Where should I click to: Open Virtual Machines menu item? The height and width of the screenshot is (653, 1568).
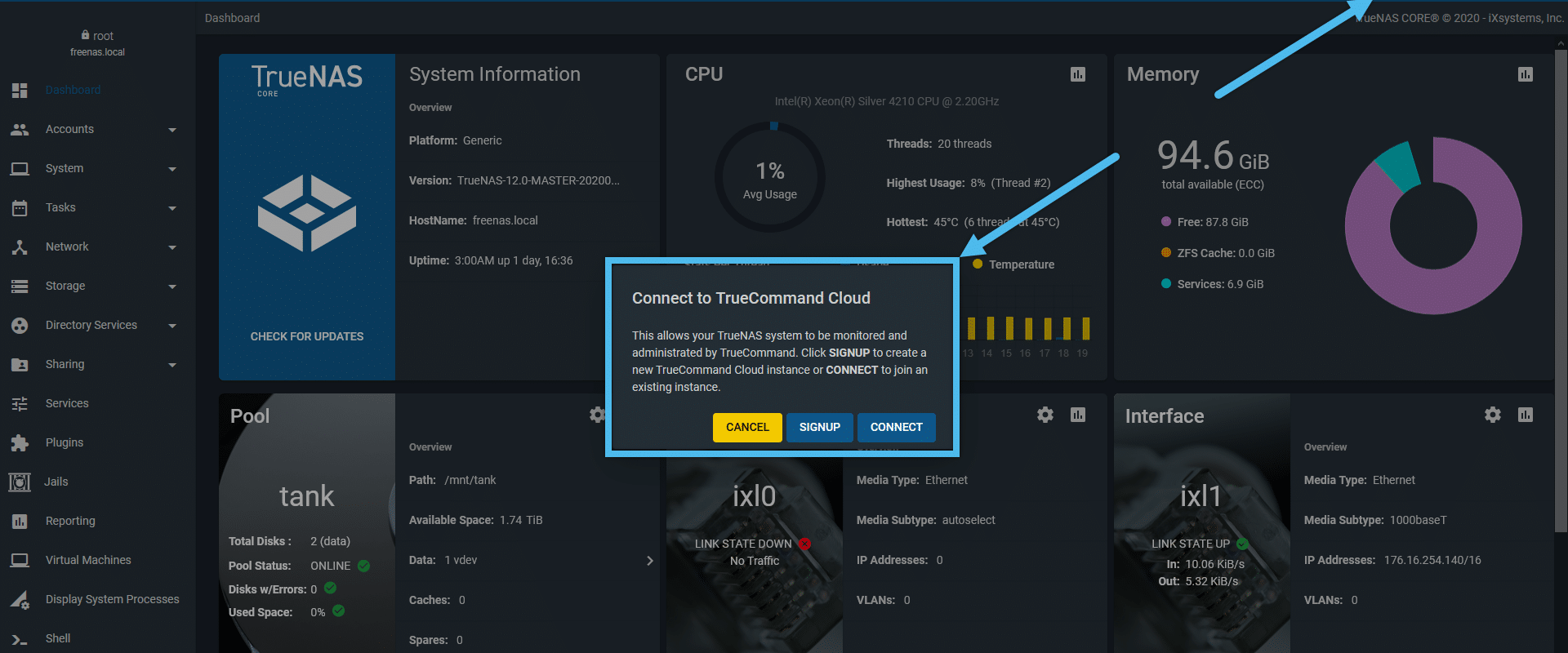[x=88, y=560]
